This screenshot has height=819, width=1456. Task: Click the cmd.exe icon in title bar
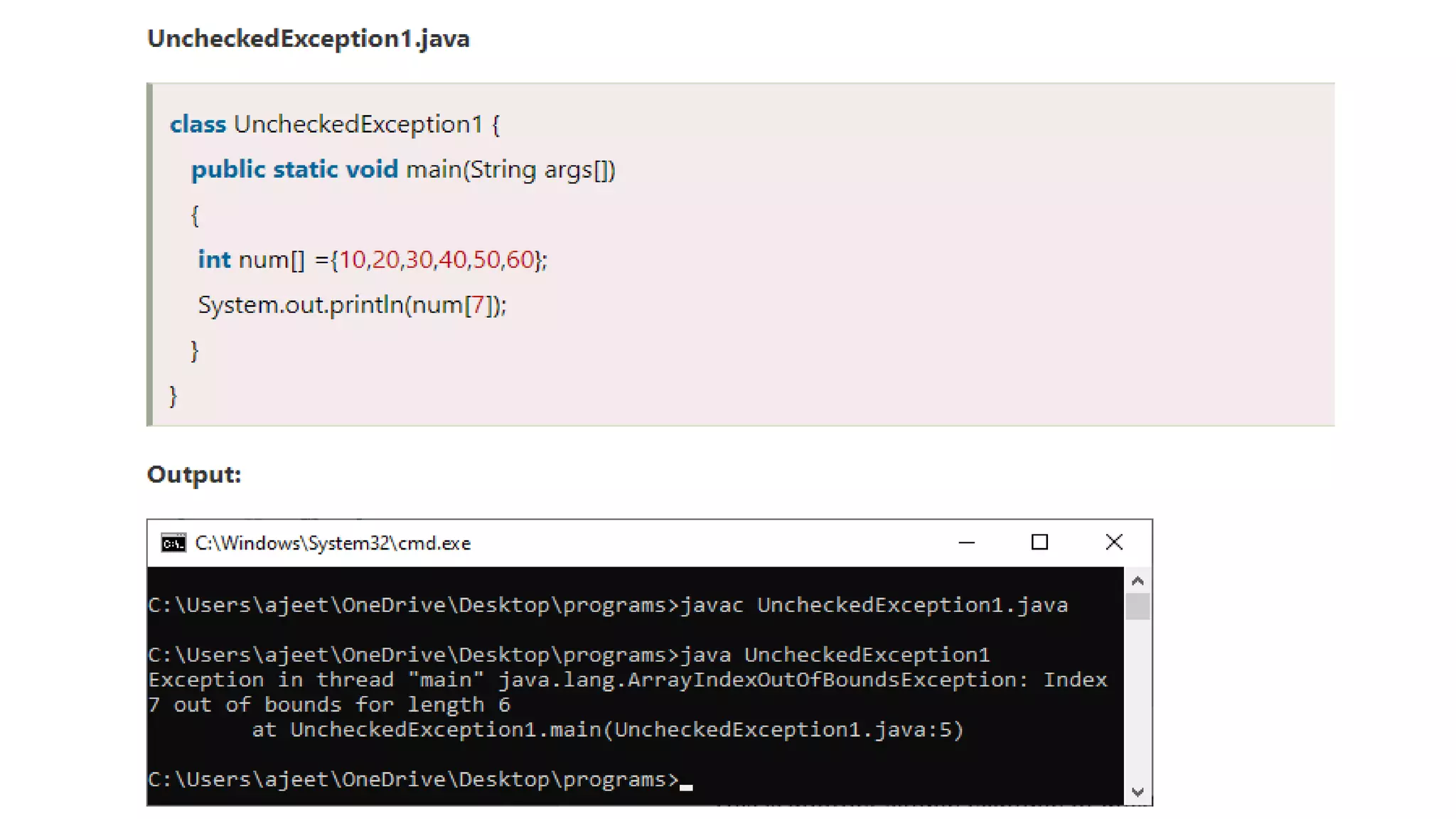click(173, 543)
